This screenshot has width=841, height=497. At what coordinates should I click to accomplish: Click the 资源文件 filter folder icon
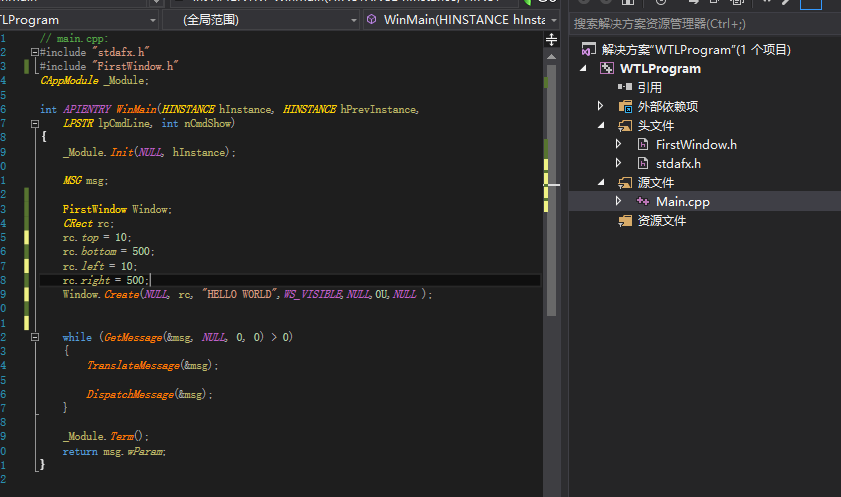pos(625,221)
